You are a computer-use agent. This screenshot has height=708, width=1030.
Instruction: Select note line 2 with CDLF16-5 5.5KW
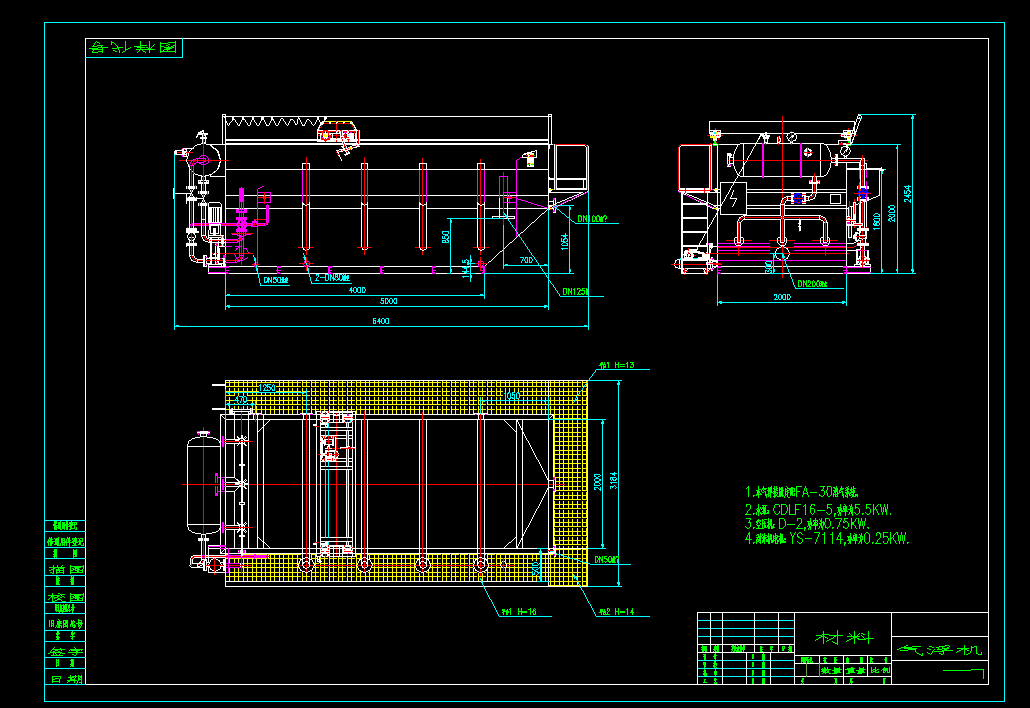click(818, 510)
